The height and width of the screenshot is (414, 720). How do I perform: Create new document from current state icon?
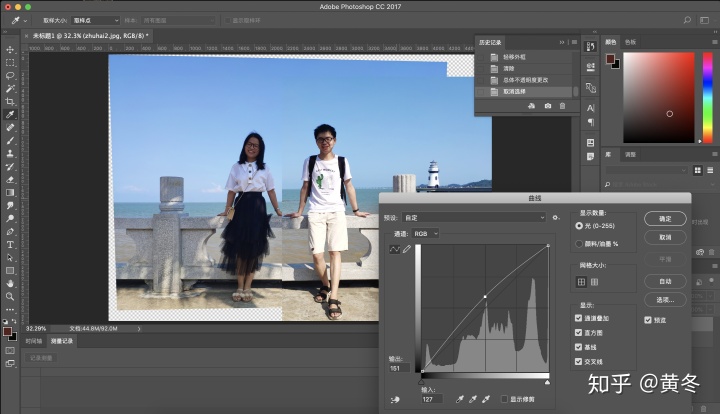click(x=531, y=106)
